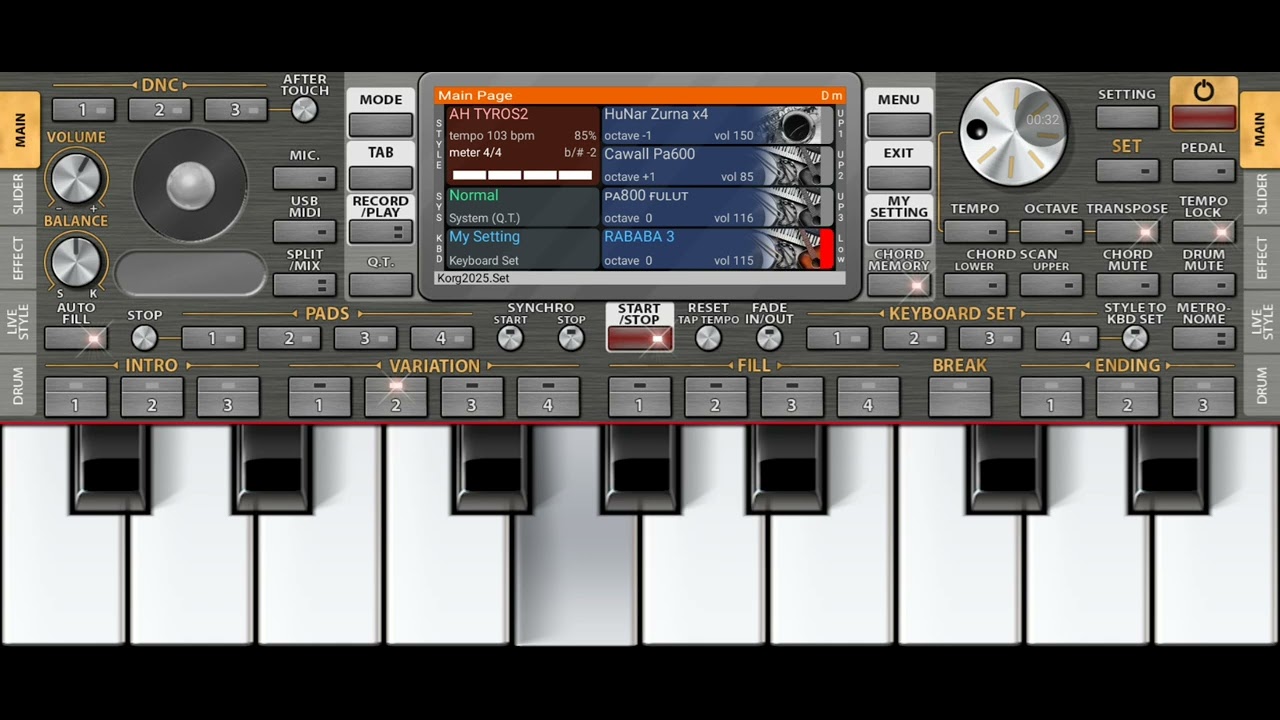Click the Reset Tap Tempo round button
This screenshot has height=720, width=1280.
pyautogui.click(x=708, y=338)
